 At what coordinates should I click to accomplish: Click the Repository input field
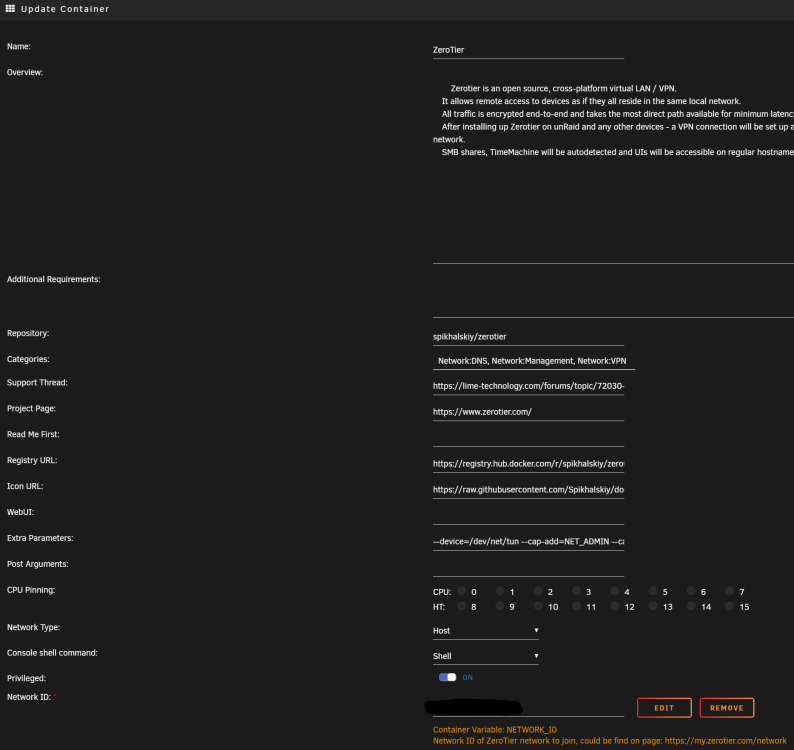coord(528,337)
